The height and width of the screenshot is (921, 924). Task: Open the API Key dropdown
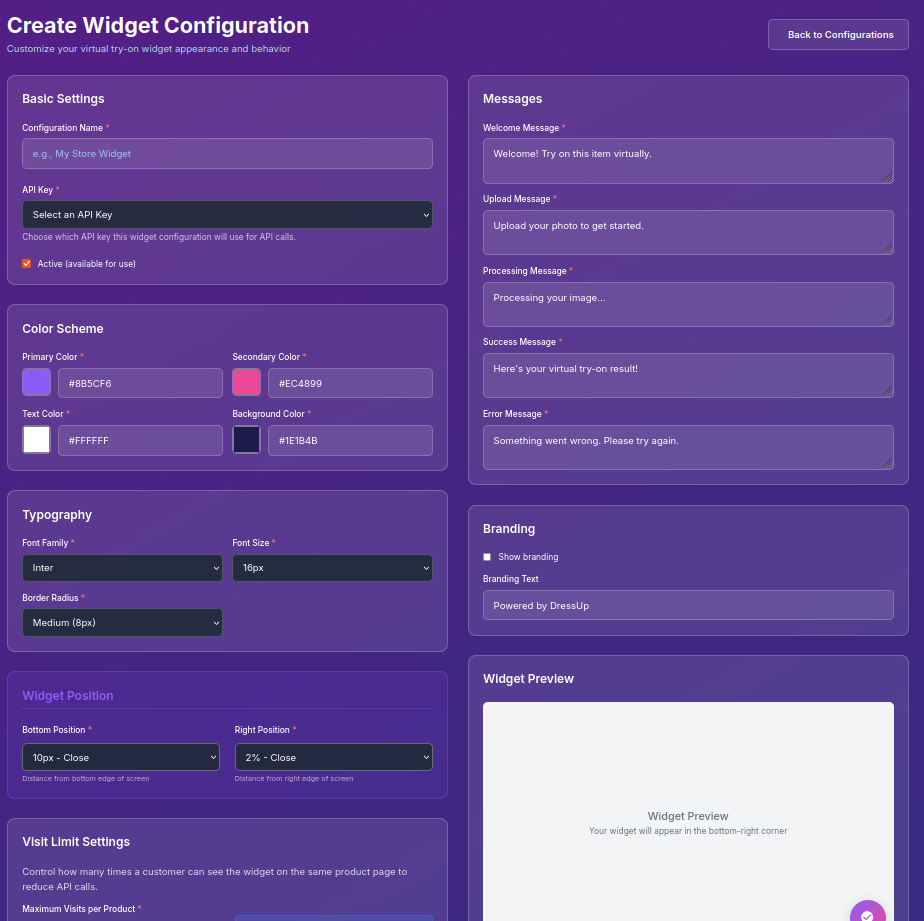point(227,214)
